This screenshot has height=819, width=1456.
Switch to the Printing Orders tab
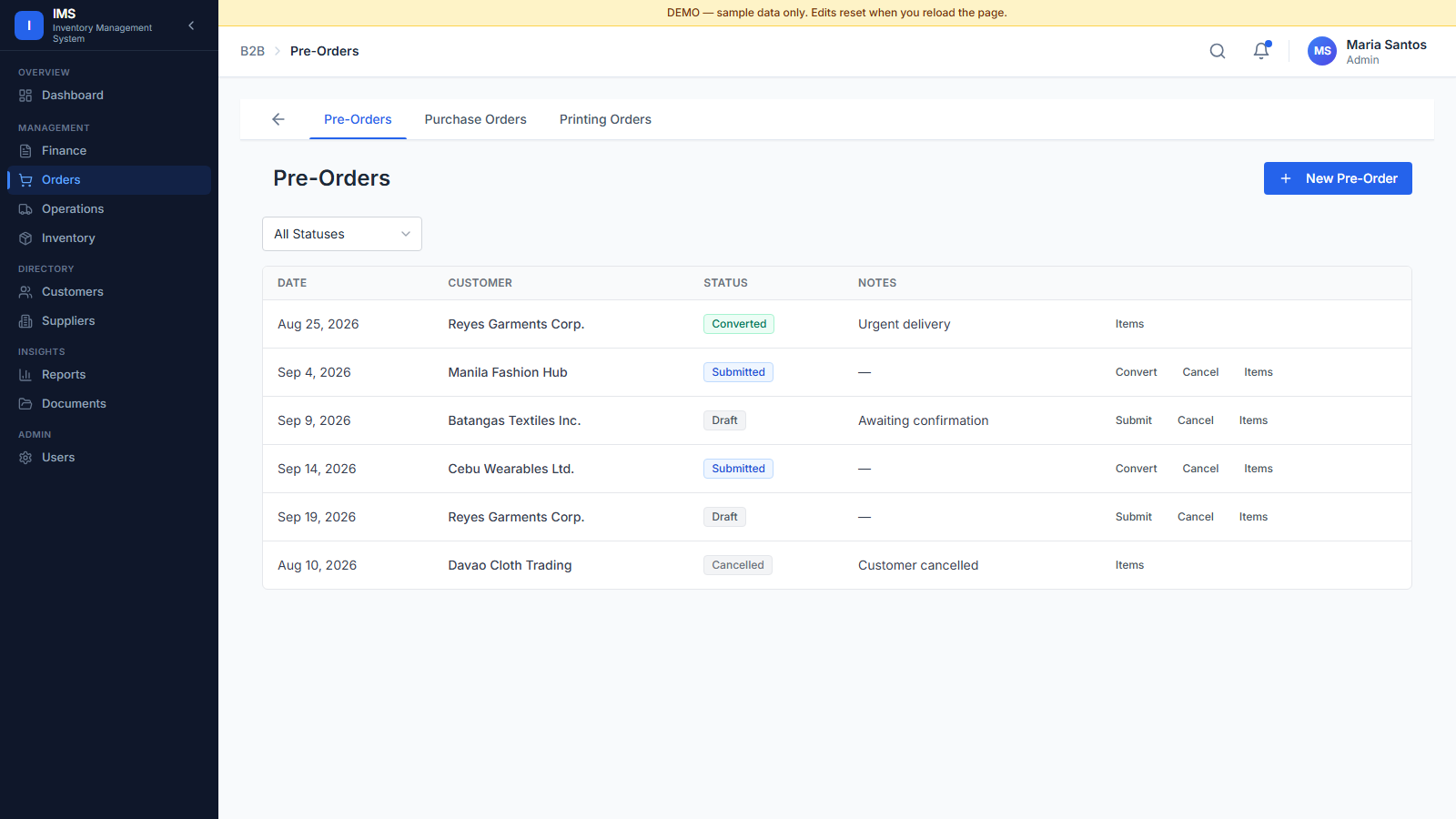(605, 119)
